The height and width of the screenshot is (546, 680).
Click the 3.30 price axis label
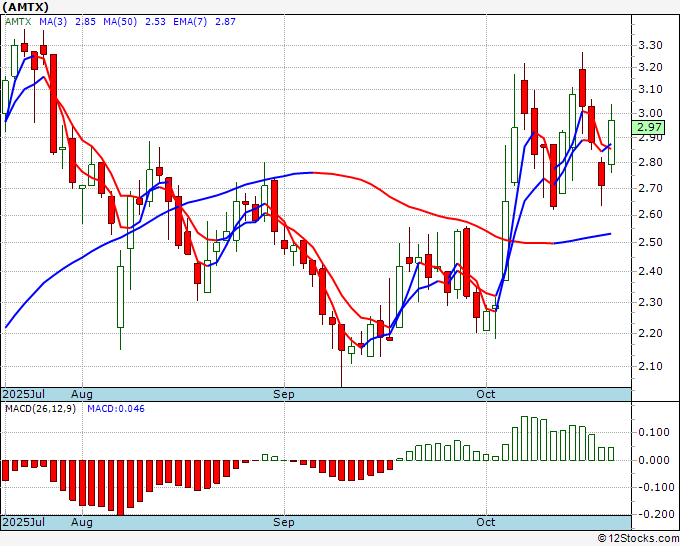coord(650,45)
